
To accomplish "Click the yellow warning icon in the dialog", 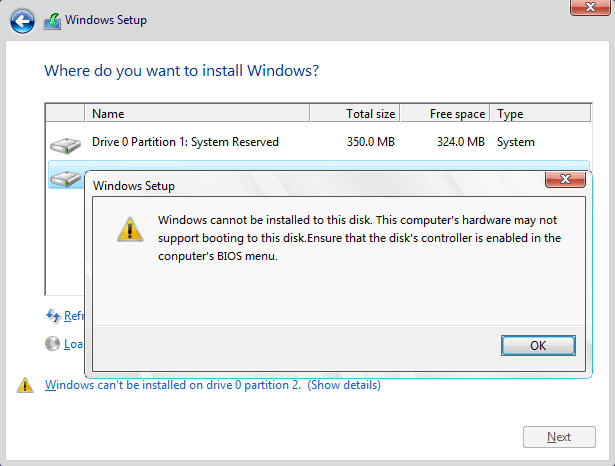I will point(129,230).
